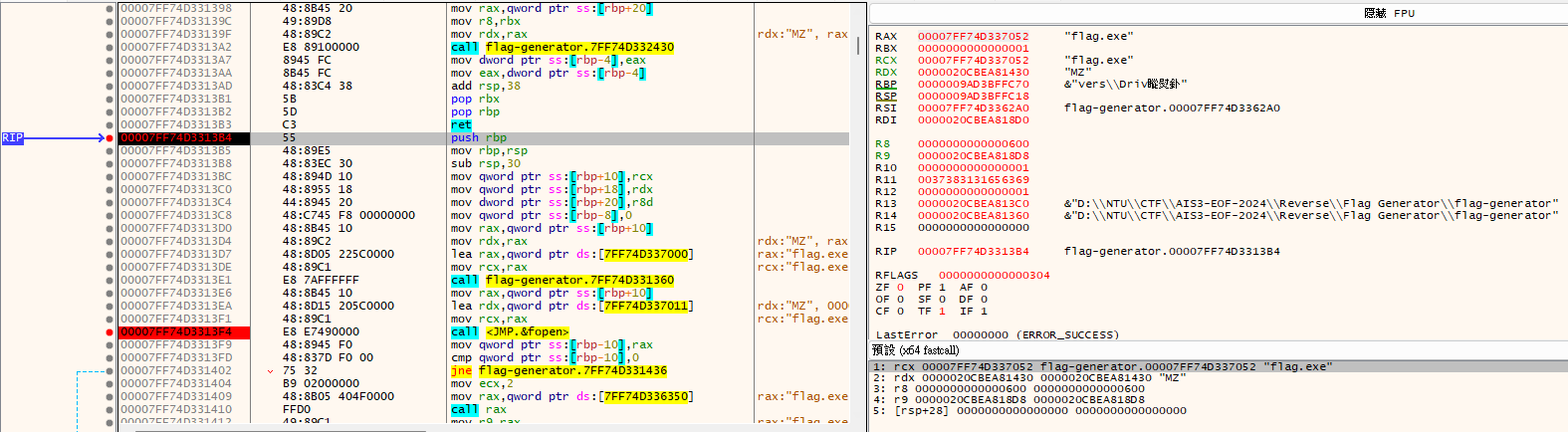Select the call rax instruction

479,410
